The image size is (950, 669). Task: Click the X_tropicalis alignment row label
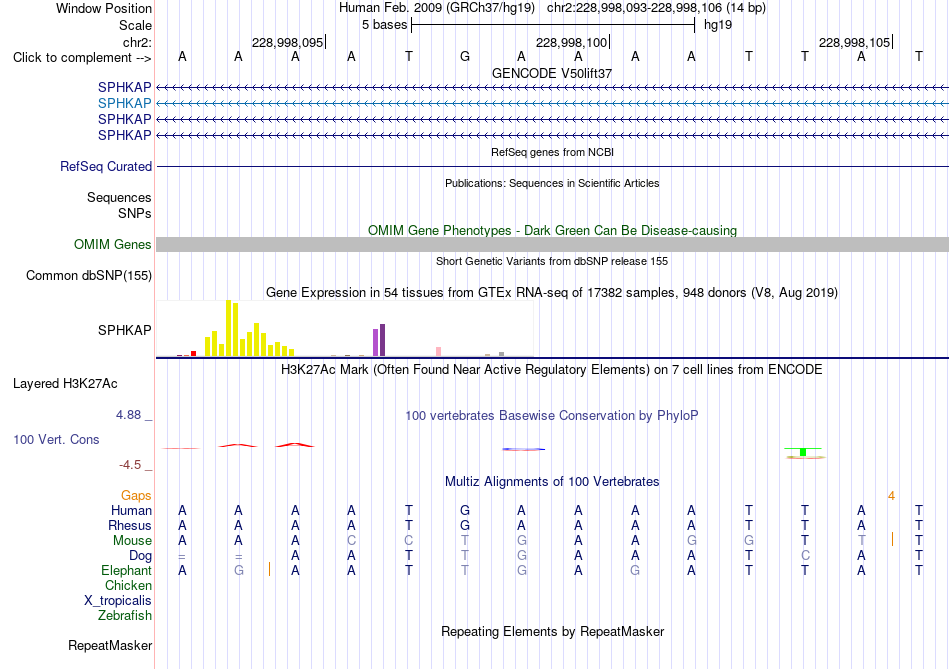click(x=118, y=601)
